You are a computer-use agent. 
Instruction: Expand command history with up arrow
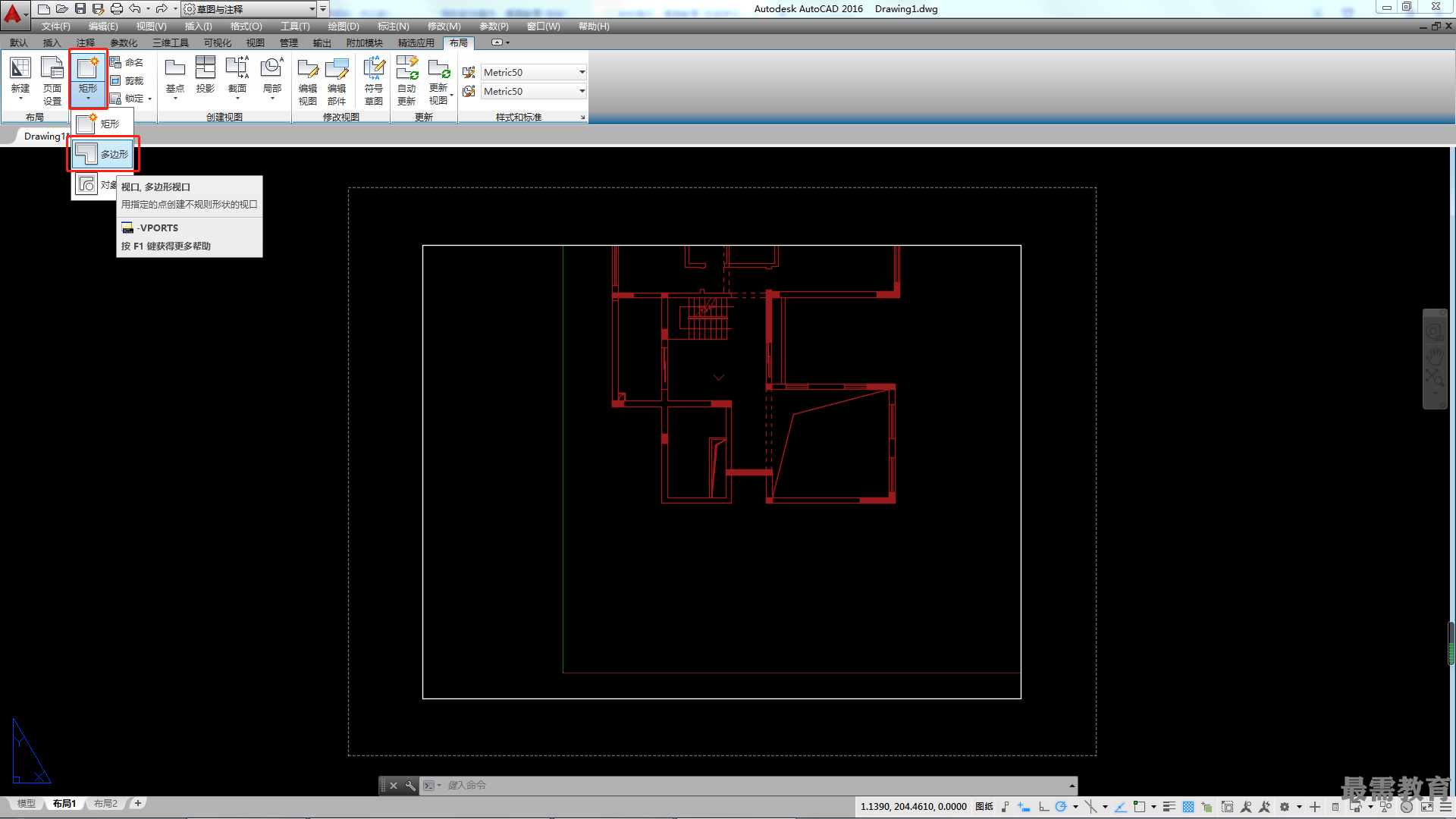(x=1072, y=786)
